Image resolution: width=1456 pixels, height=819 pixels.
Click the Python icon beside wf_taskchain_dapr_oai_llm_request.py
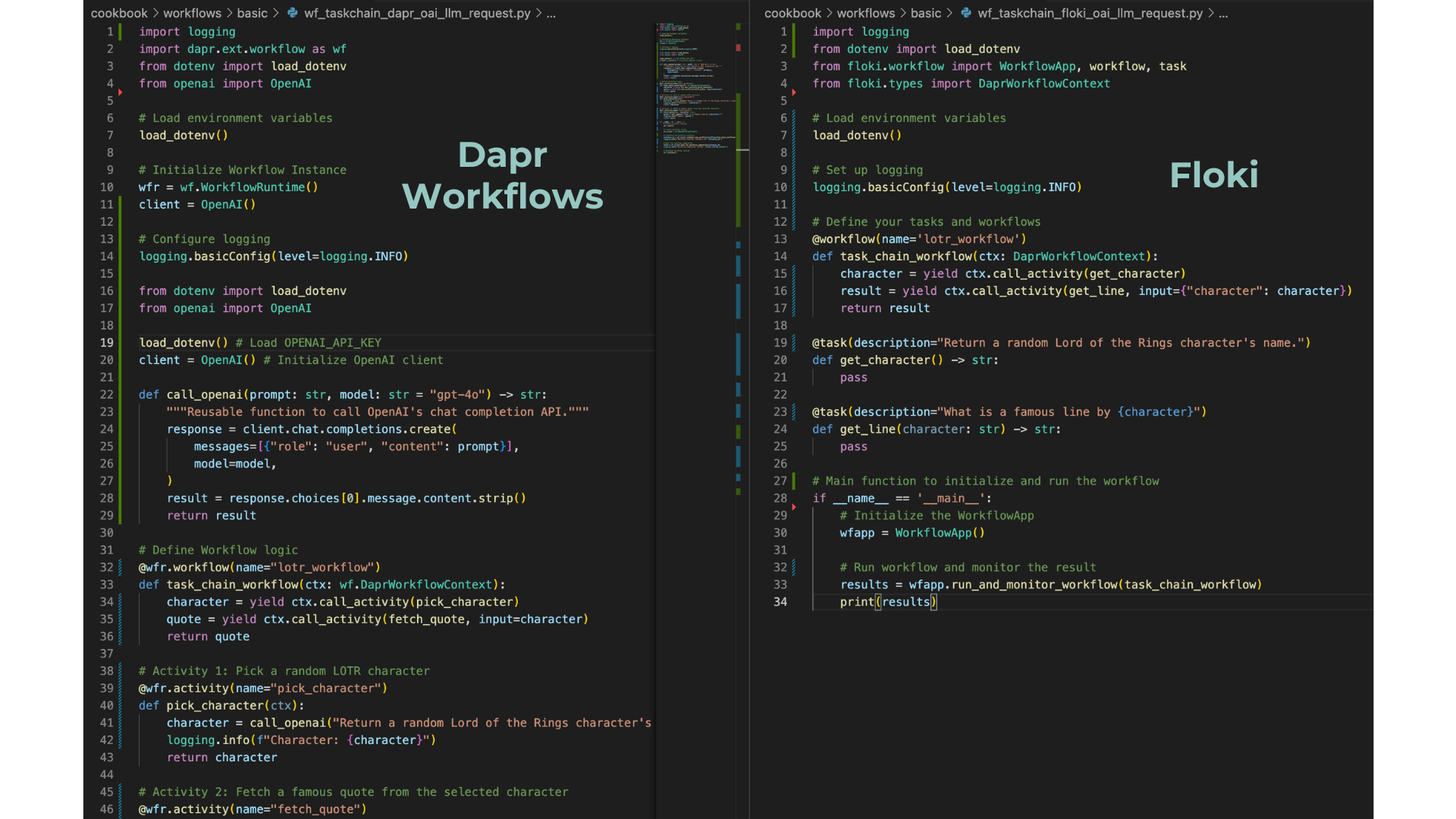pos(292,13)
